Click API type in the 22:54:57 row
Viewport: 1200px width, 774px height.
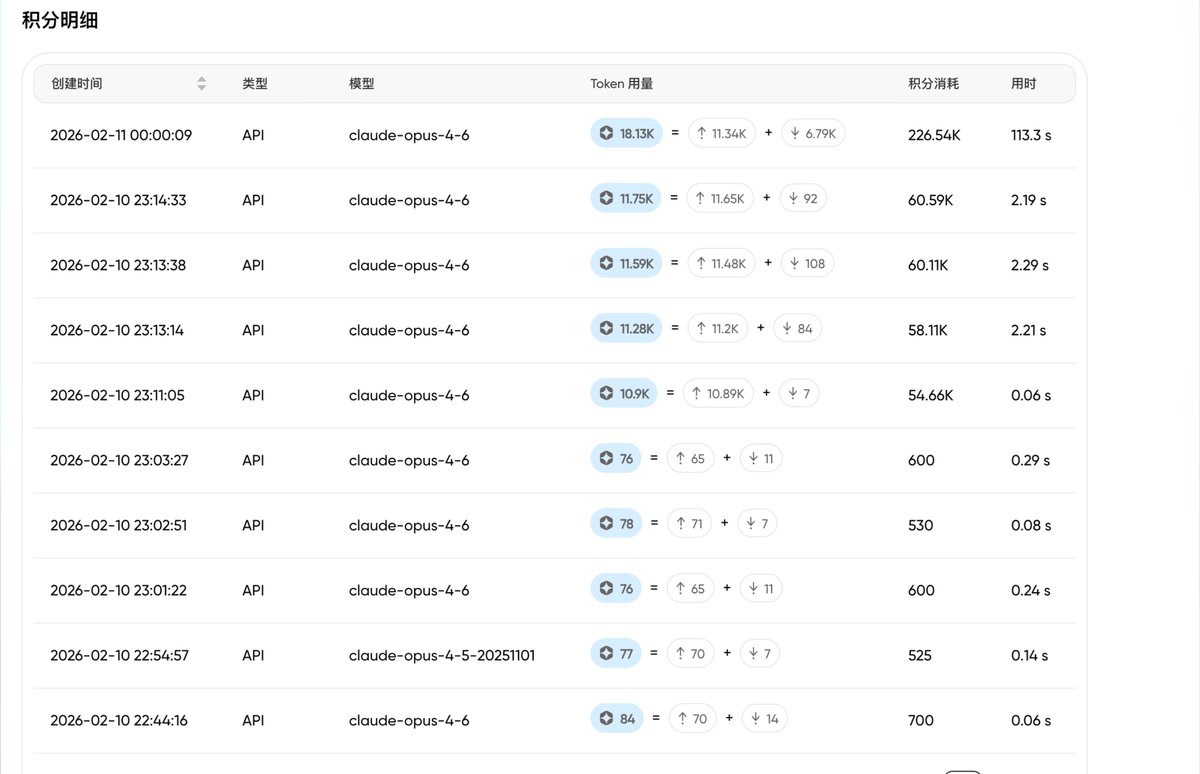253,654
